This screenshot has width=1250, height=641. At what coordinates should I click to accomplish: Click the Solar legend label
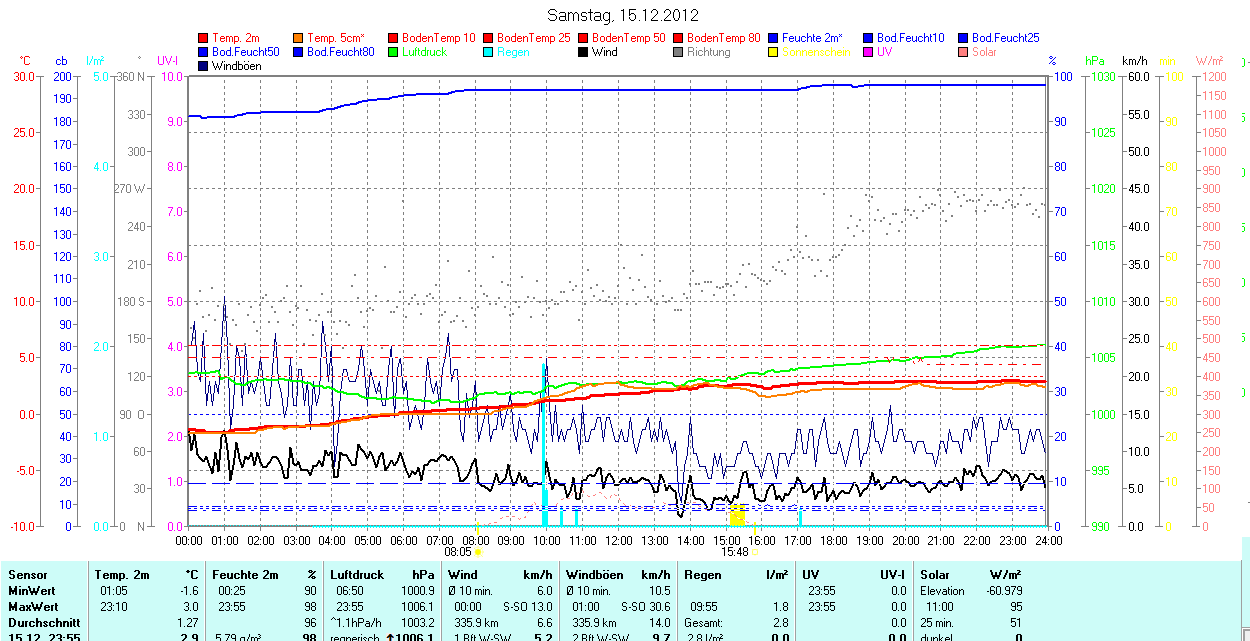click(x=984, y=52)
